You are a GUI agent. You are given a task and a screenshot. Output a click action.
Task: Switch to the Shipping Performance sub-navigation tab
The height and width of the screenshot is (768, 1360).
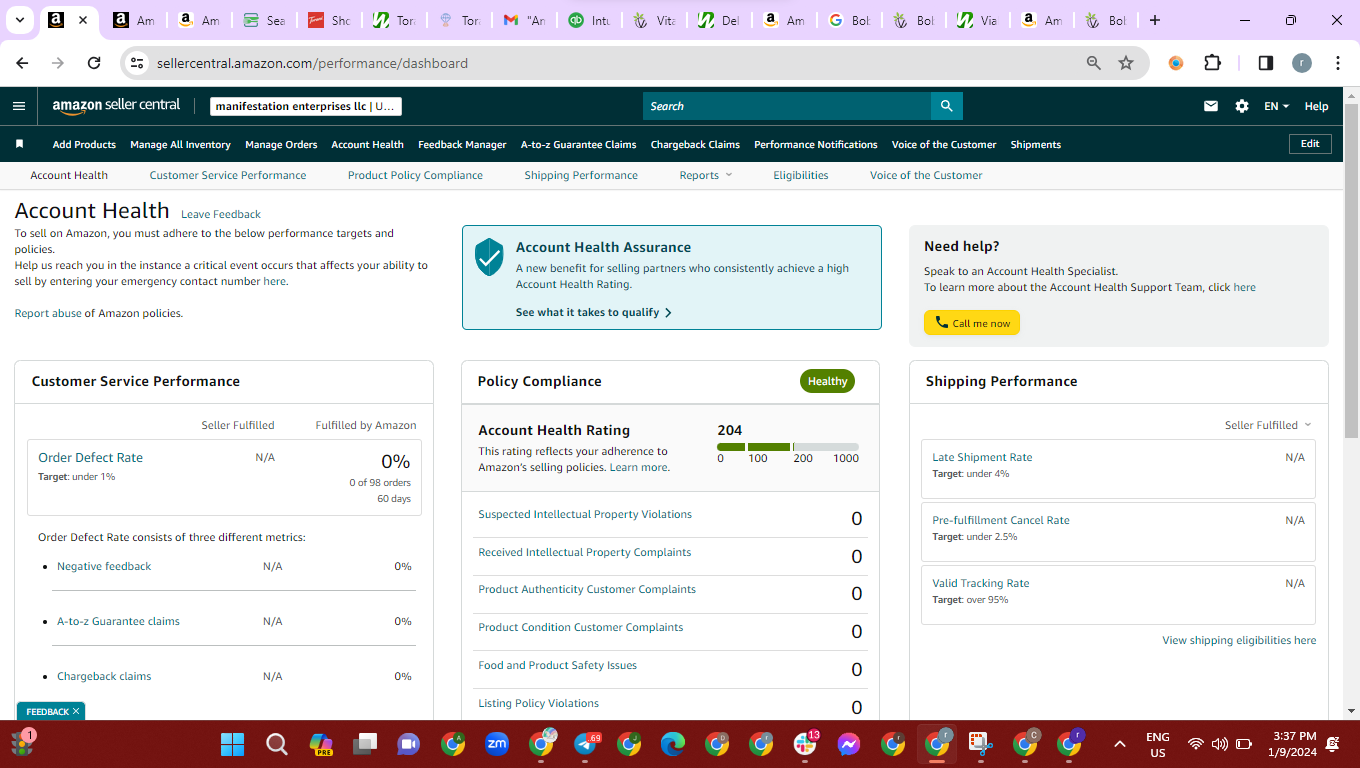[x=581, y=175]
